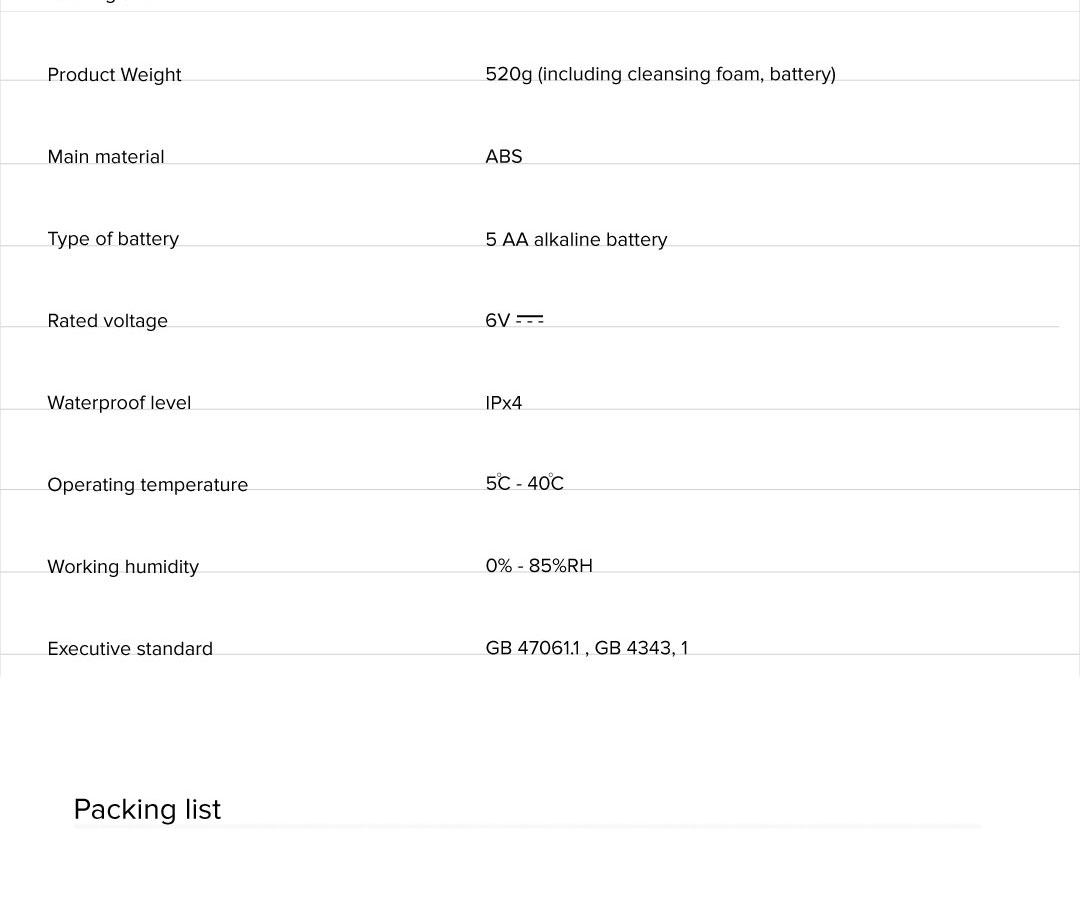Click the Waterproof level label
The image size is (1080, 897).
(119, 403)
